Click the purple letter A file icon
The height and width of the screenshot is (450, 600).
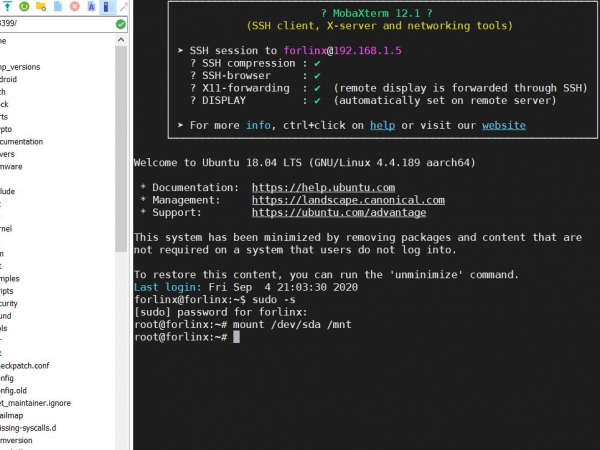90,7
